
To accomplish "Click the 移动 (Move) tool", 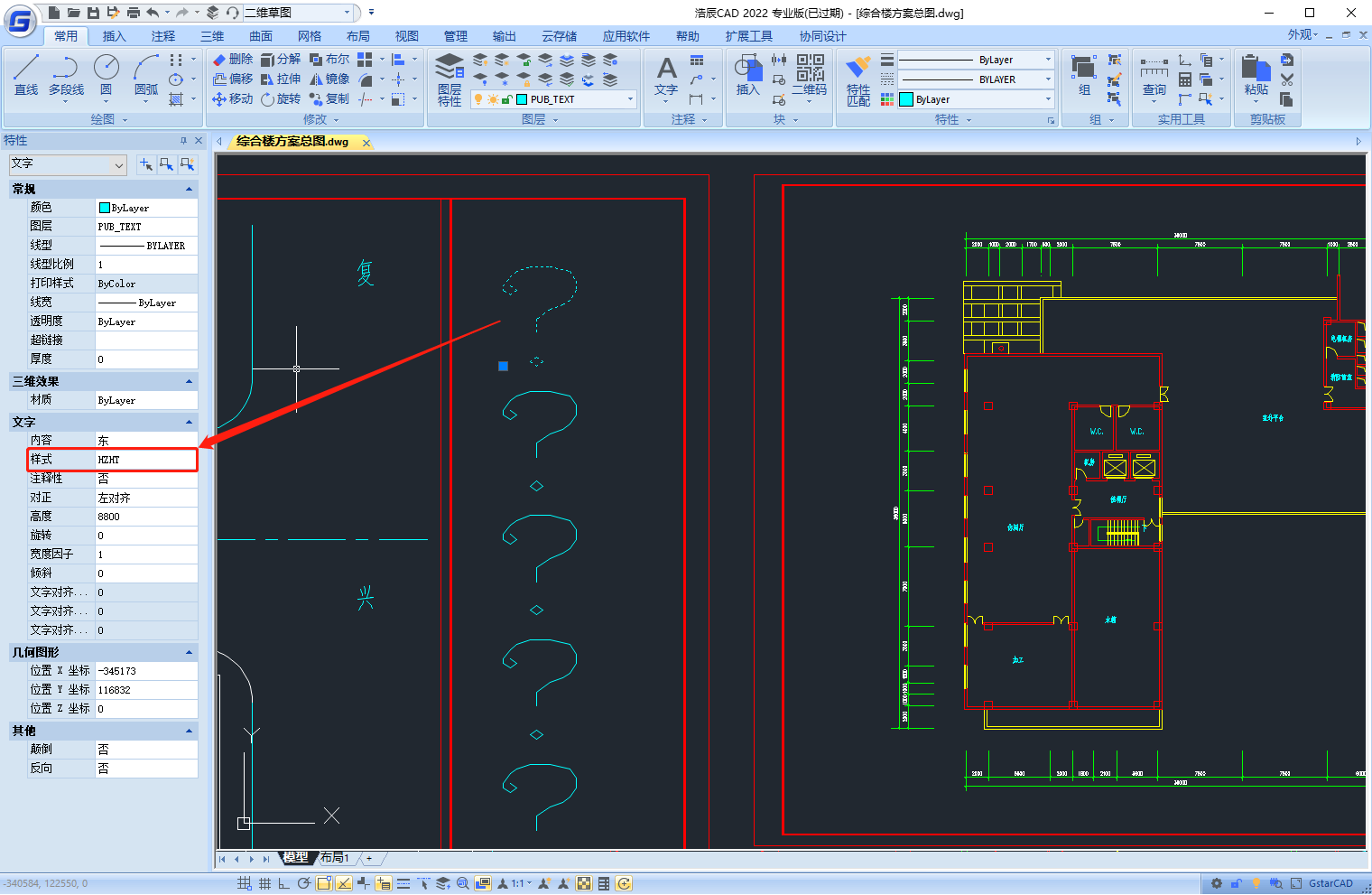I will coord(233,98).
